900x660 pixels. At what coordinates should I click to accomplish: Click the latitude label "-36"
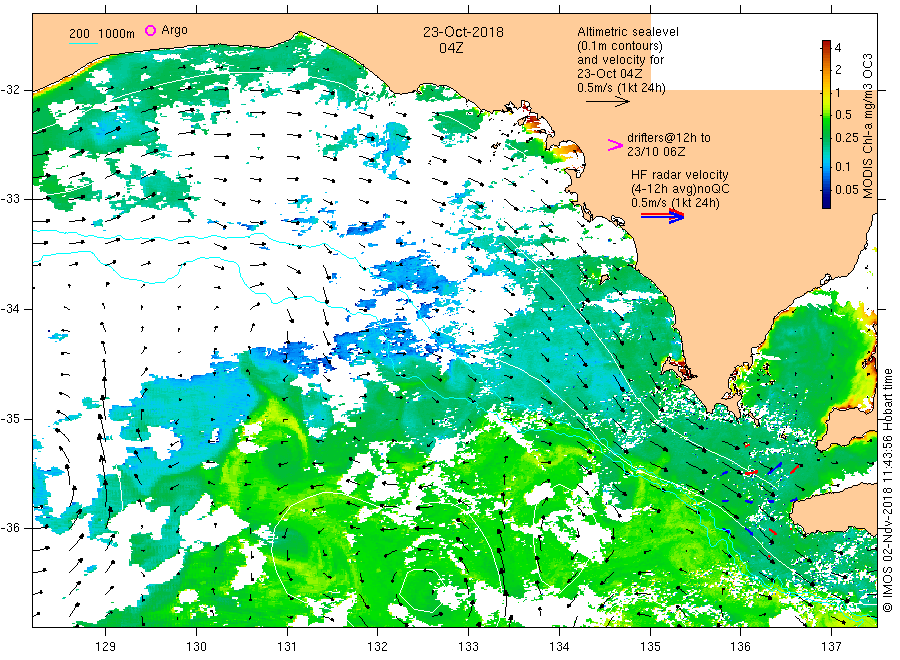pyautogui.click(x=11, y=527)
